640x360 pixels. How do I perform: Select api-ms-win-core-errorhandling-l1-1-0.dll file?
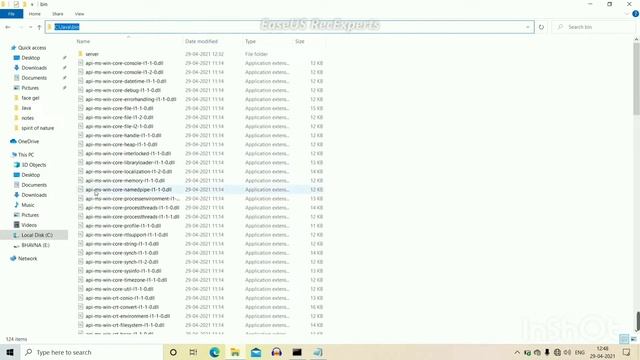point(131,99)
